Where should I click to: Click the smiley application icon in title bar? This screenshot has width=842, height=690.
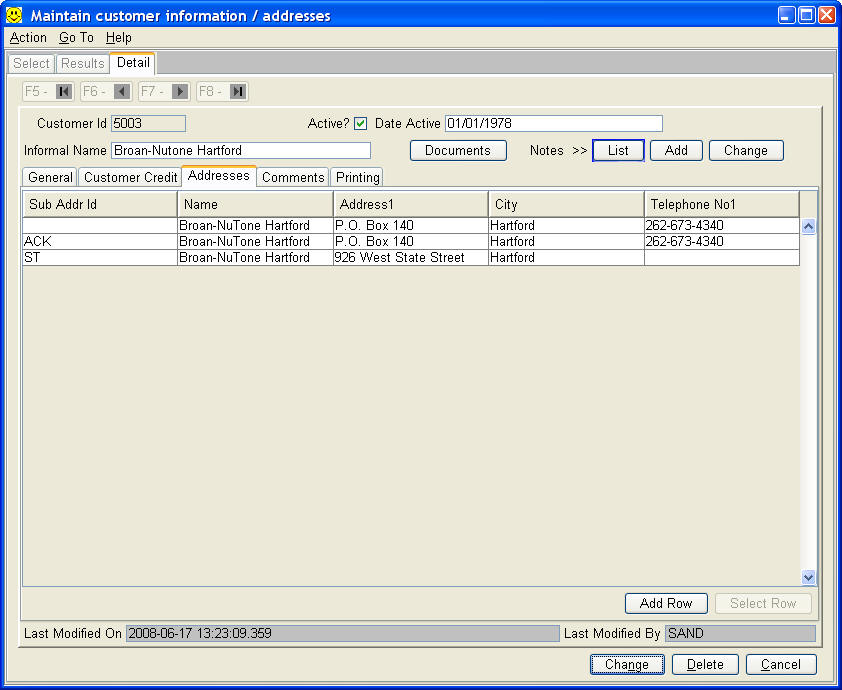14,15
